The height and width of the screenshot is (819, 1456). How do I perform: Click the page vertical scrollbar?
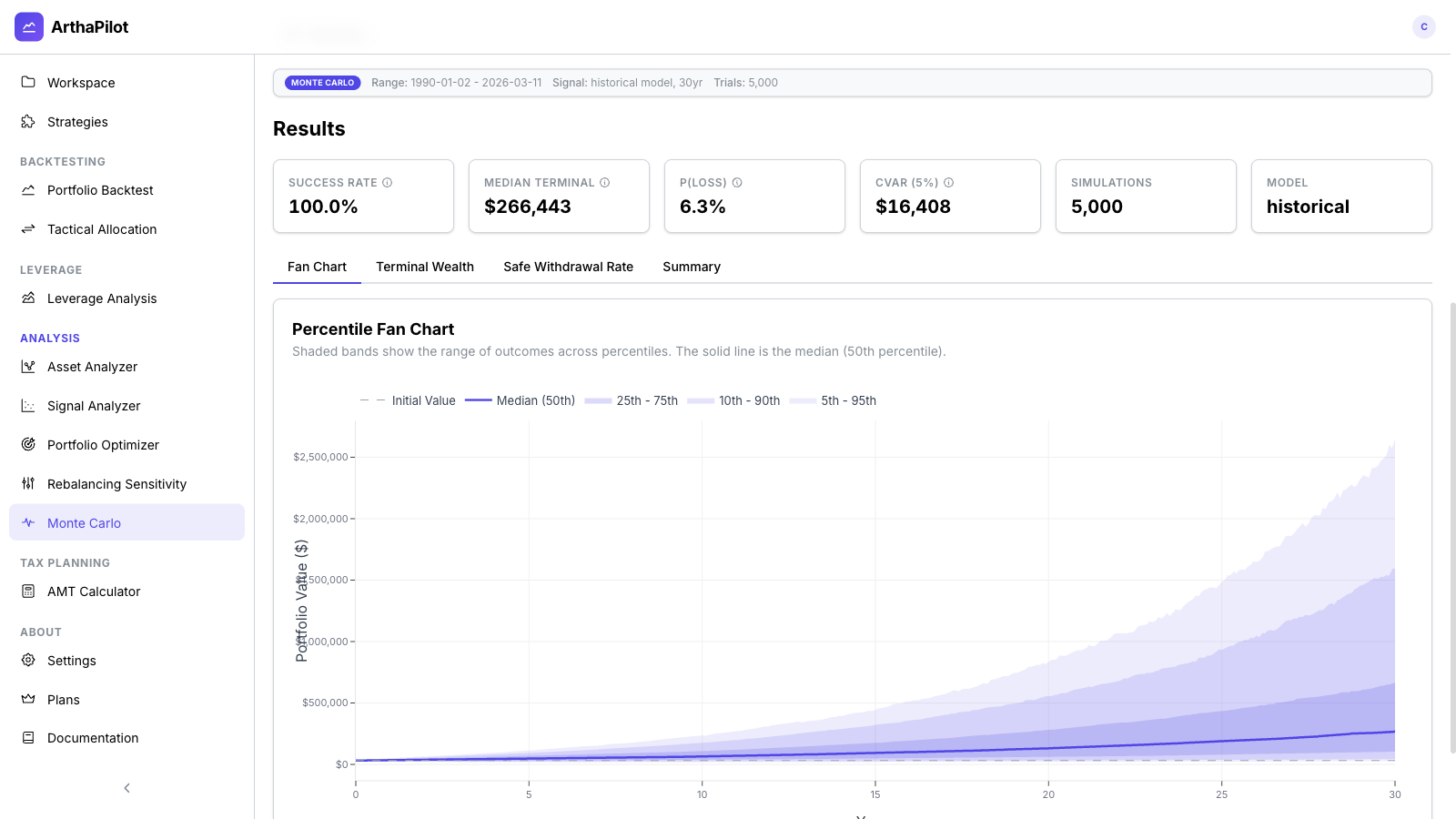(1452, 528)
